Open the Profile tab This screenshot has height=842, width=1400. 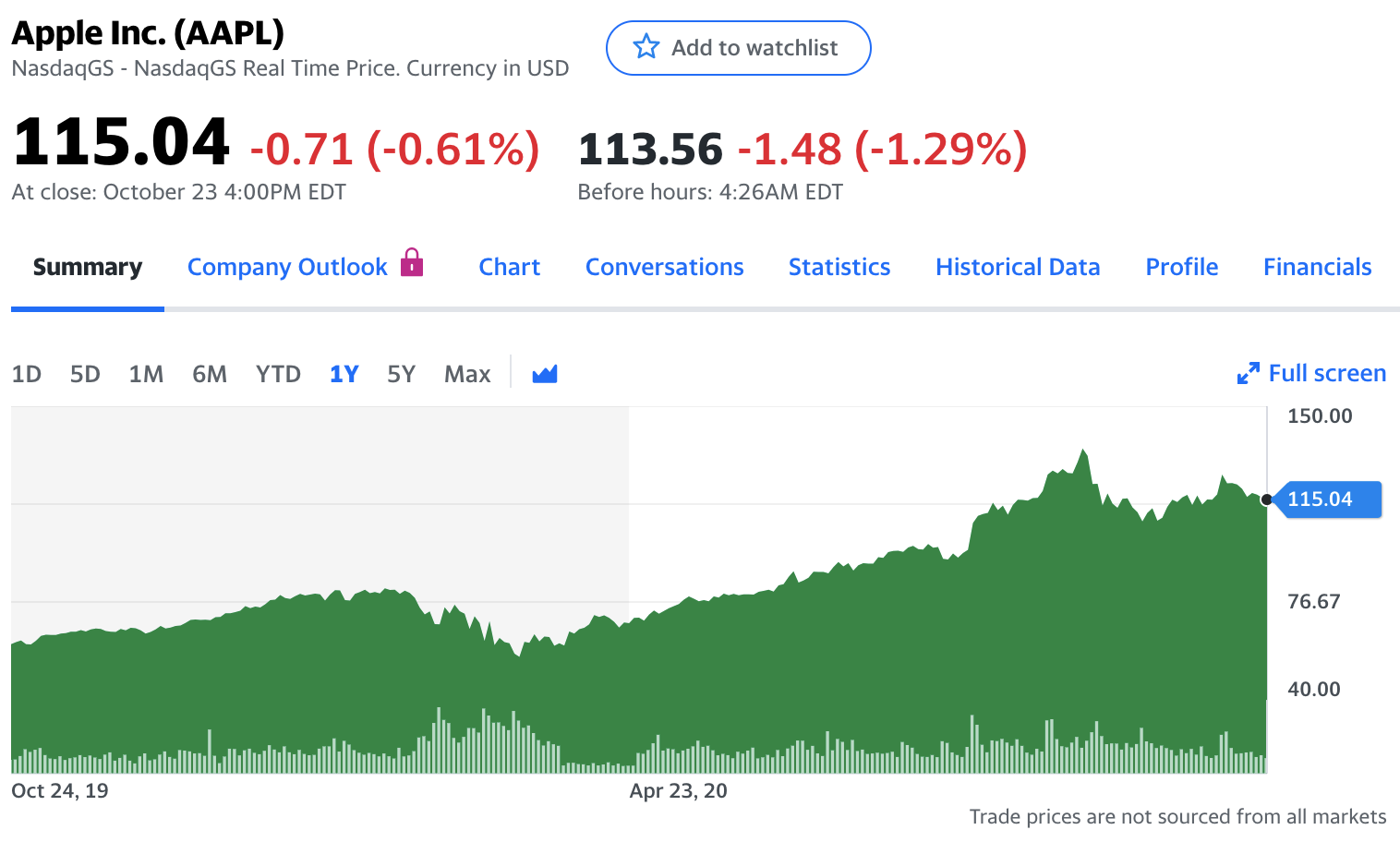(x=1182, y=267)
